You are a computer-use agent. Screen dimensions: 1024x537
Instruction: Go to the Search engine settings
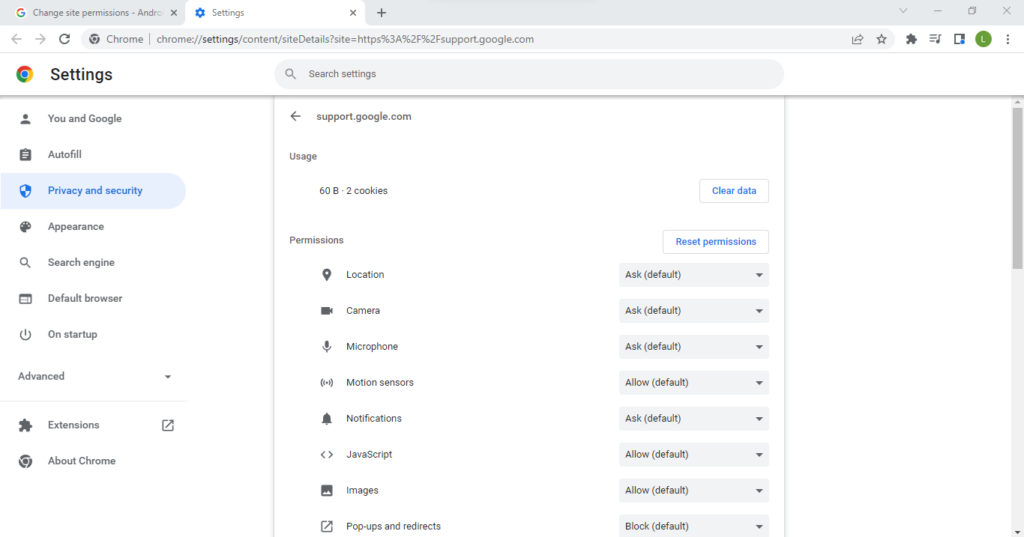(81, 262)
